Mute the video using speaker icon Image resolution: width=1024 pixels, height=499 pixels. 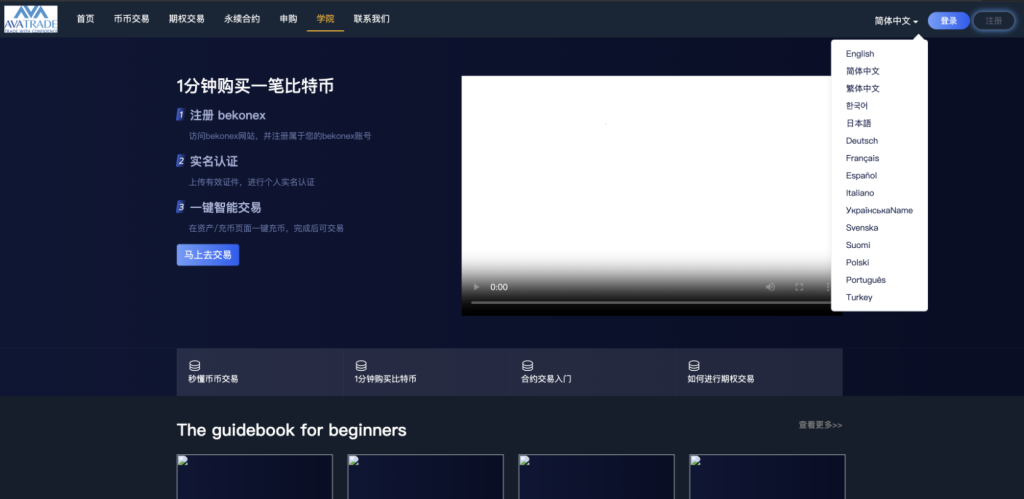click(771, 287)
